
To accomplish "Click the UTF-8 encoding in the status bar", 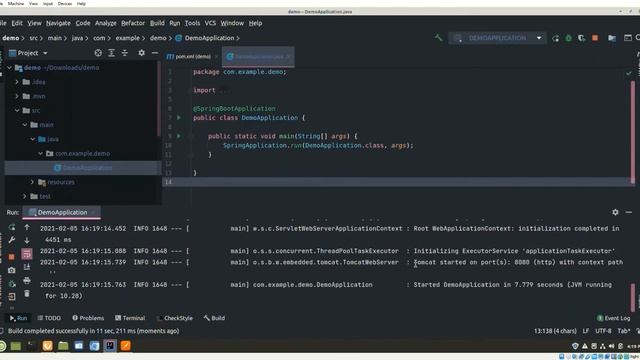I will [x=603, y=331].
